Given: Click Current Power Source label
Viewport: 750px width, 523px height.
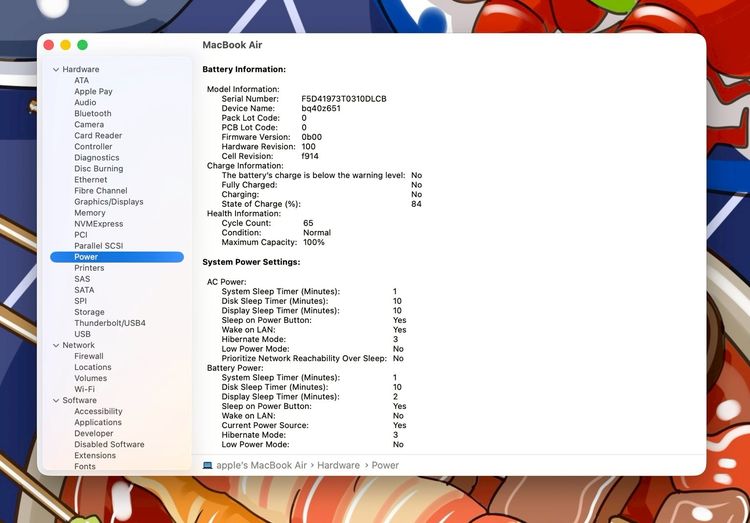Looking at the screenshot, I should coord(265,425).
